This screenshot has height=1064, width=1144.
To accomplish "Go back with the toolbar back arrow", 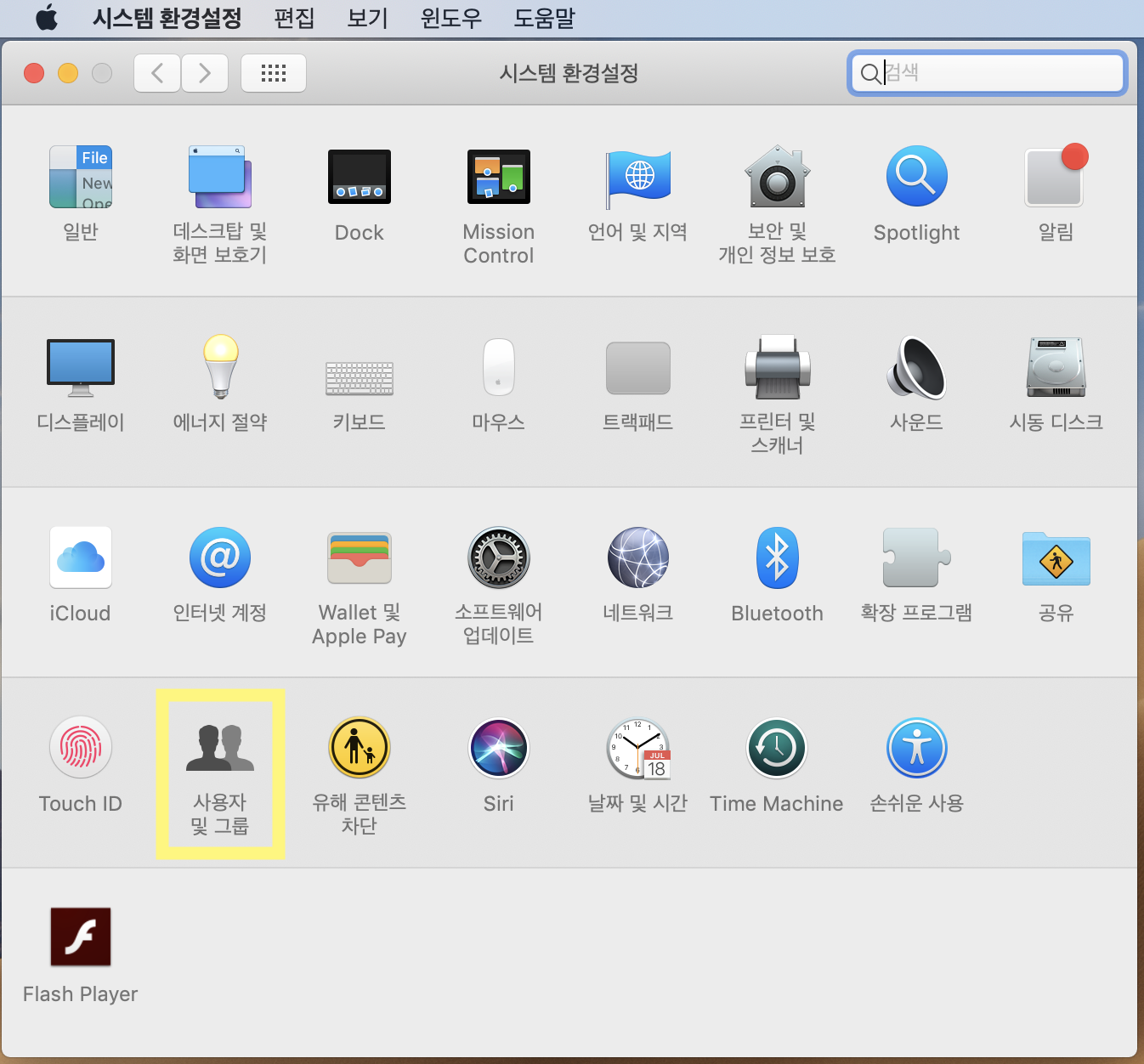I will pos(157,73).
